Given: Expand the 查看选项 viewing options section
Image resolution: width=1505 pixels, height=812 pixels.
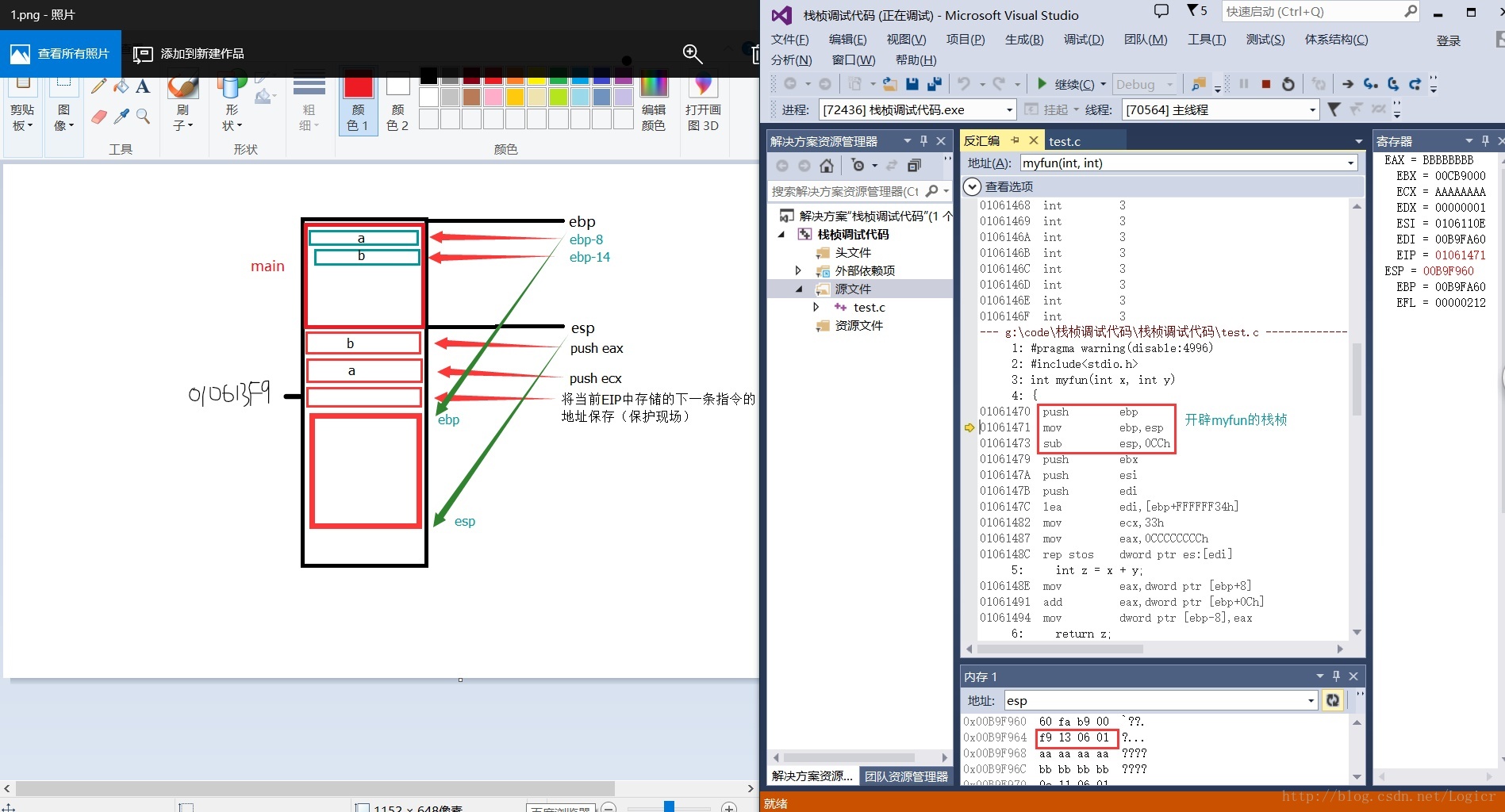Looking at the screenshot, I should [973, 186].
